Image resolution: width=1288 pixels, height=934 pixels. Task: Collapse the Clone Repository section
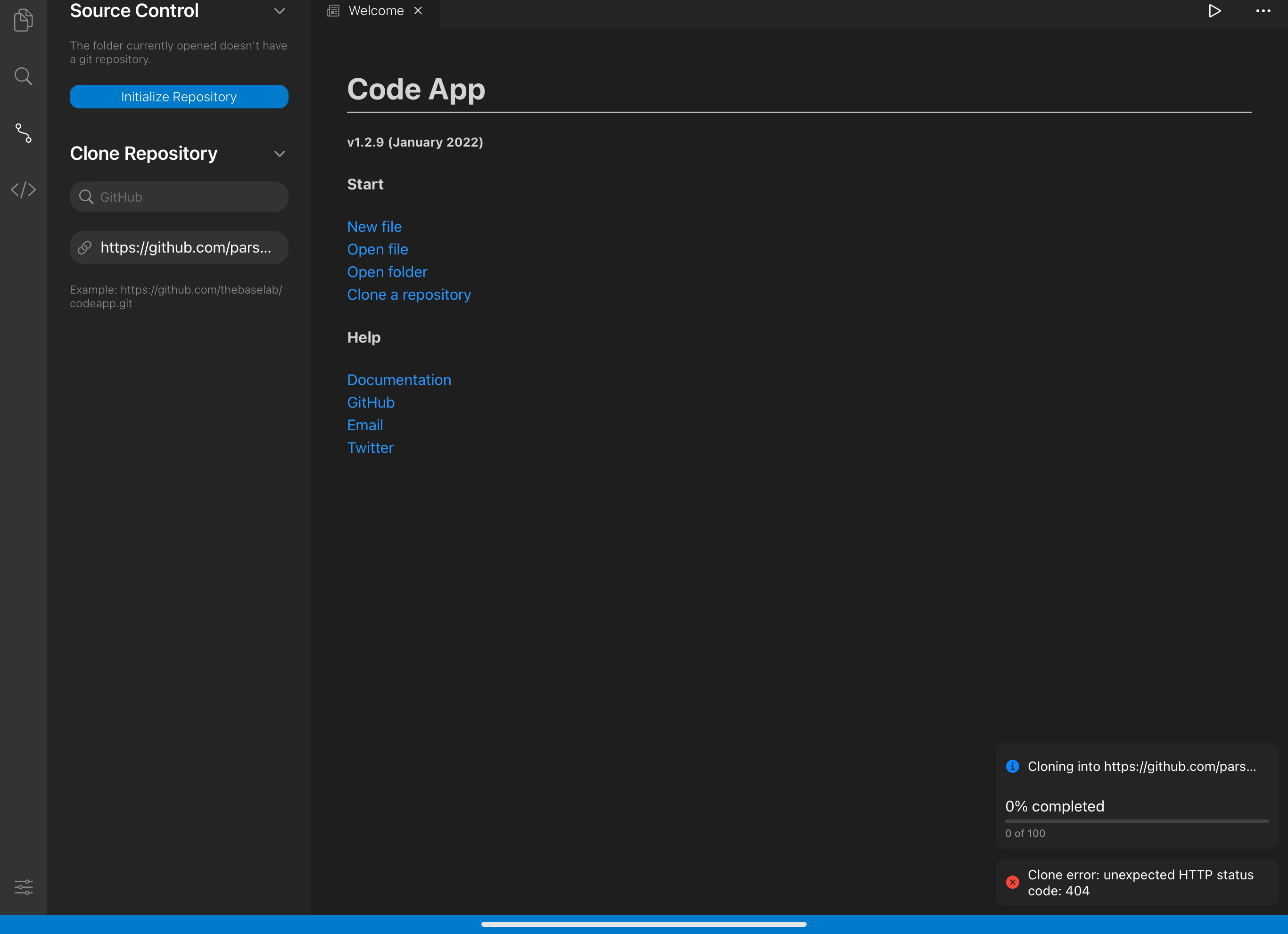[x=279, y=153]
